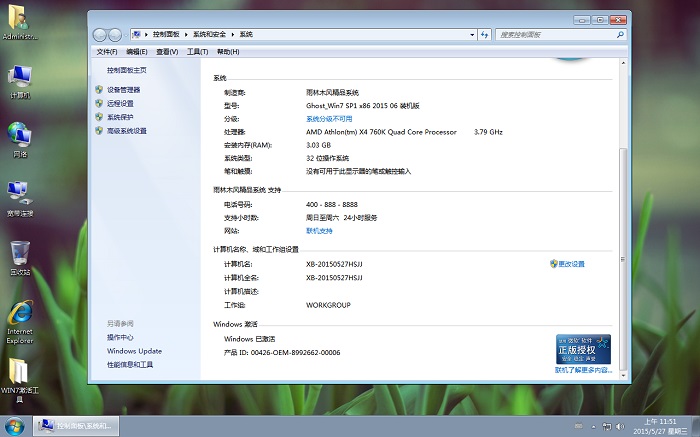The width and height of the screenshot is (700, 437).
Task: Click the back navigation arrow button
Action: point(100,34)
